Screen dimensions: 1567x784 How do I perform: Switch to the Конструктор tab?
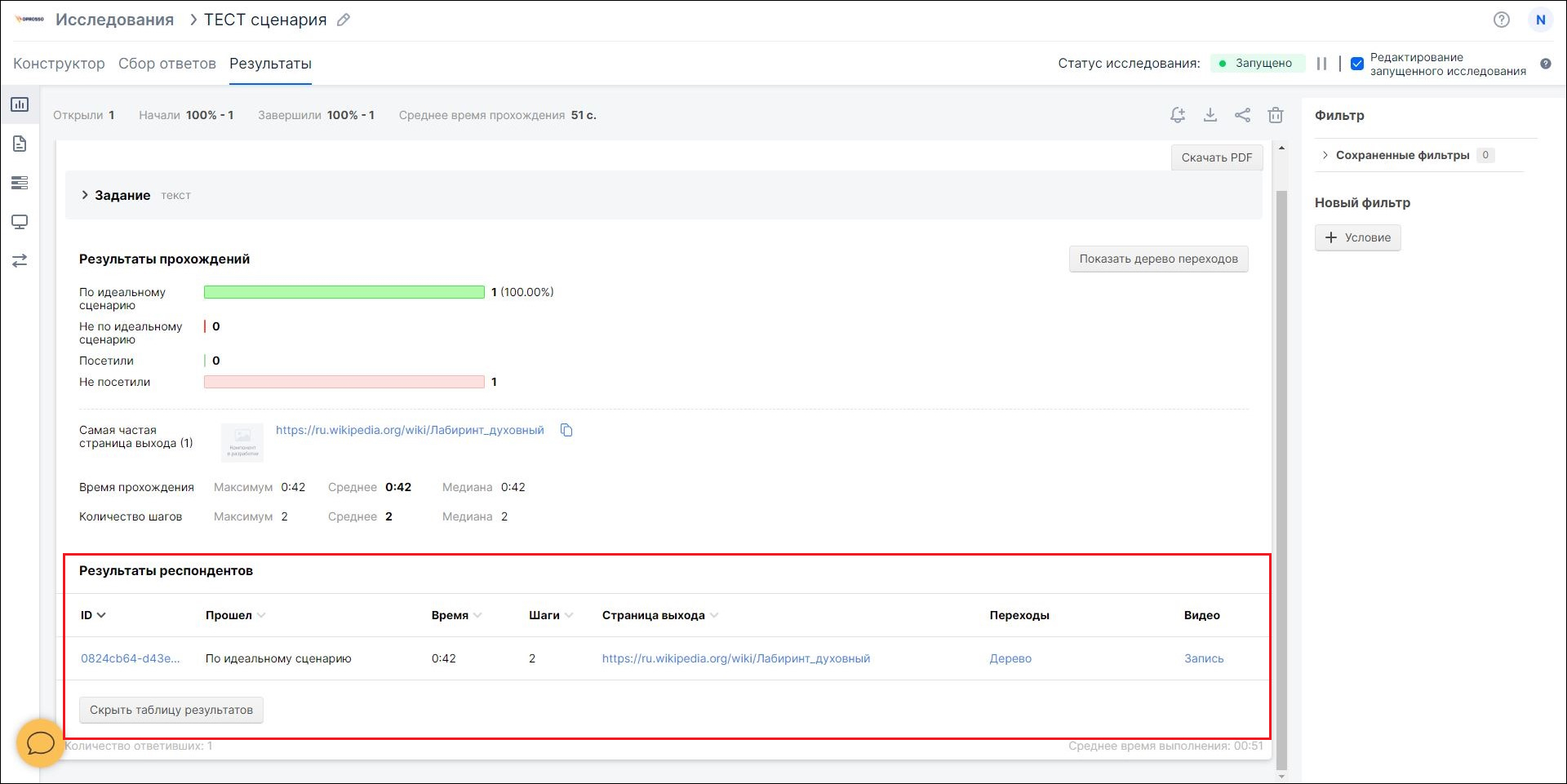(59, 64)
